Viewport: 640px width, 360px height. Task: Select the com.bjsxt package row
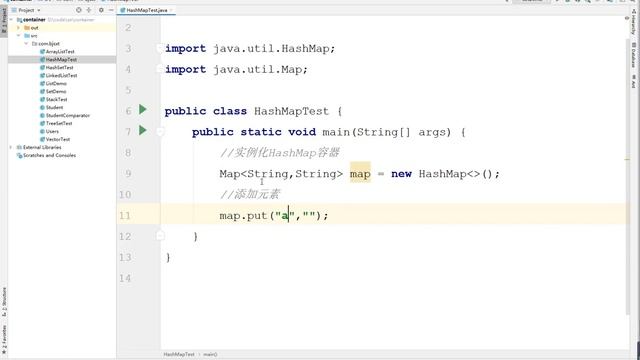[x=62, y=44]
